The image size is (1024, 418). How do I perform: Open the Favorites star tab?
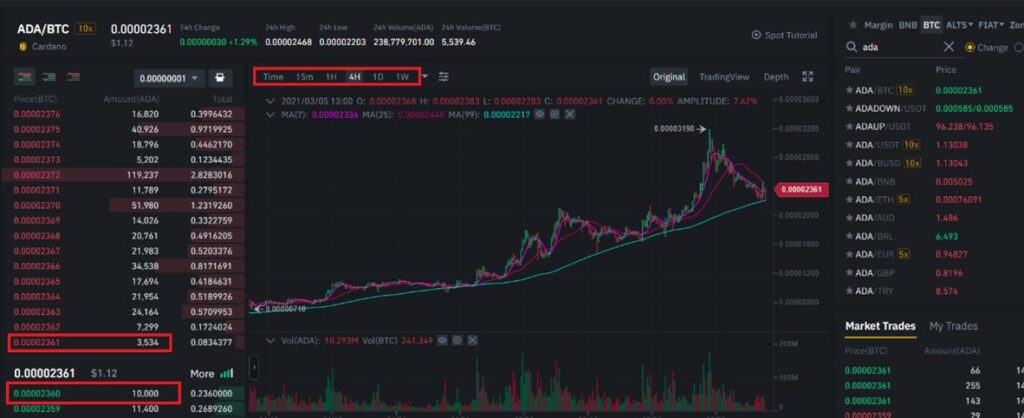[x=852, y=25]
